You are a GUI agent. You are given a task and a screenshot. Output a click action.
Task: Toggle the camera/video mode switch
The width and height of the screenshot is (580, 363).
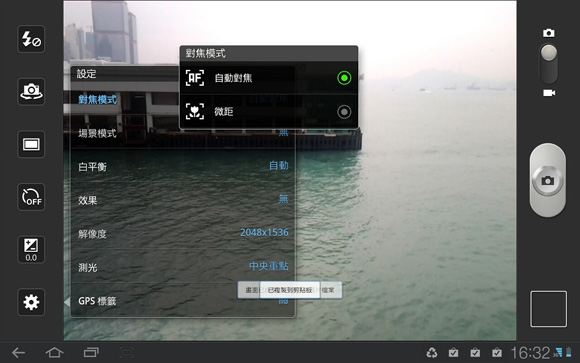[549, 64]
